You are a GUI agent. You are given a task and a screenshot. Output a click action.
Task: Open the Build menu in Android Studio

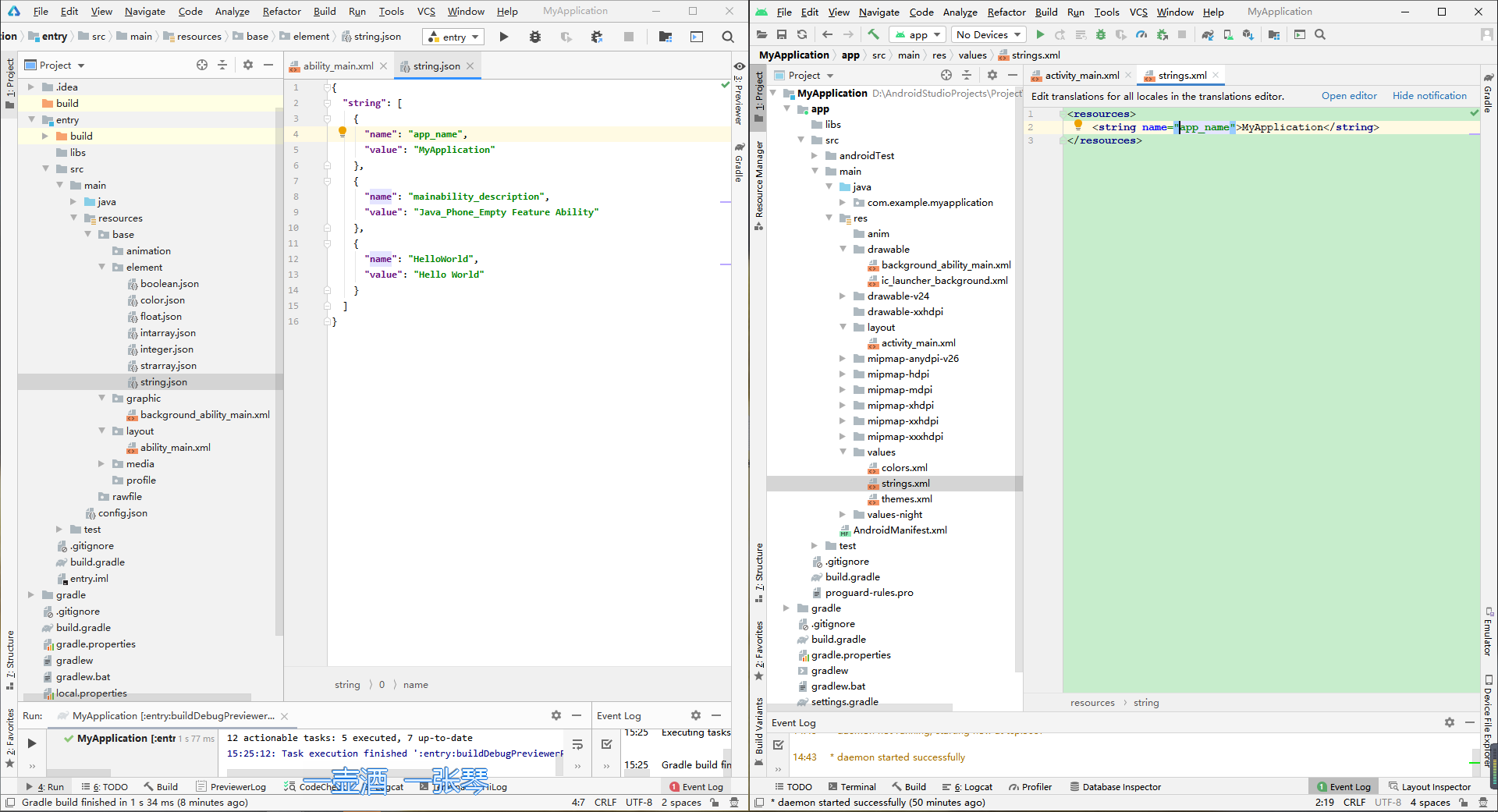pyautogui.click(x=1046, y=12)
